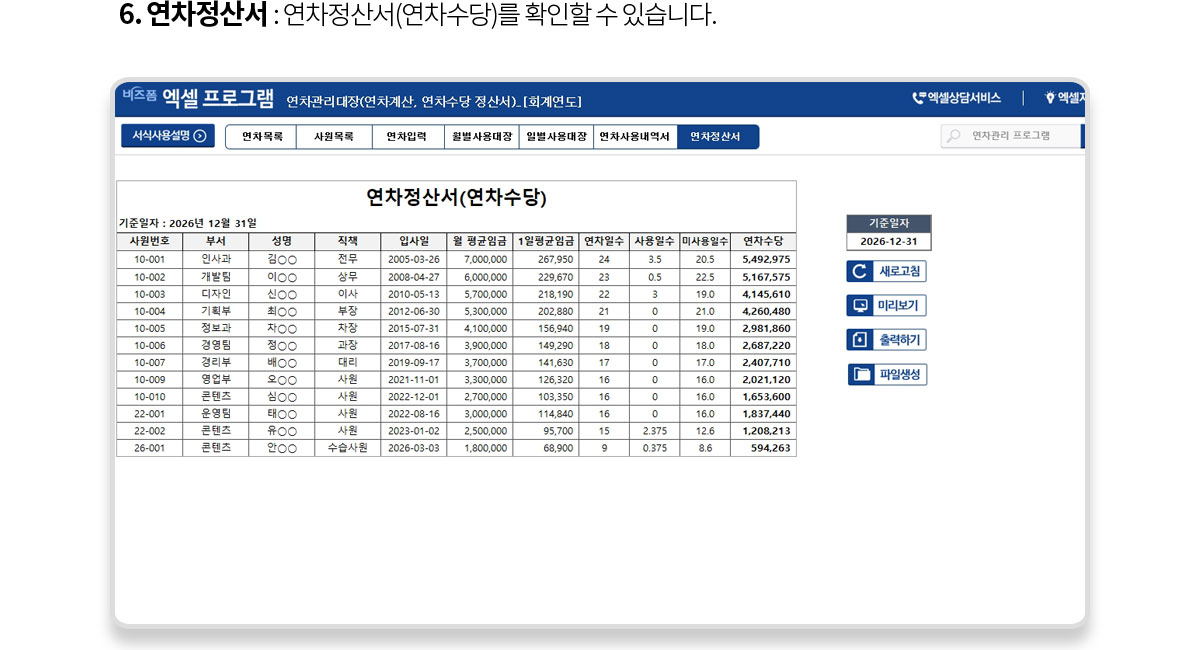Switch to the 연차목록 tab
The width and height of the screenshot is (1200, 650).
[x=261, y=137]
